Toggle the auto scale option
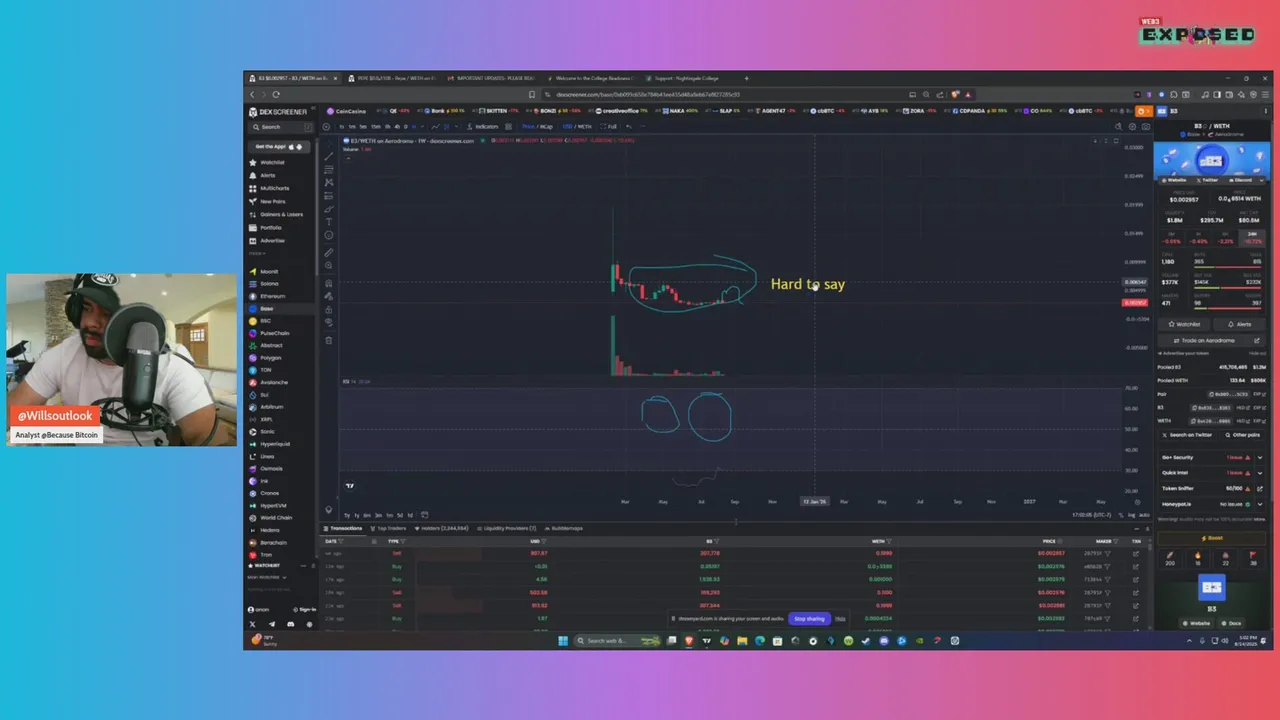The width and height of the screenshot is (1280, 720). 1144,515
